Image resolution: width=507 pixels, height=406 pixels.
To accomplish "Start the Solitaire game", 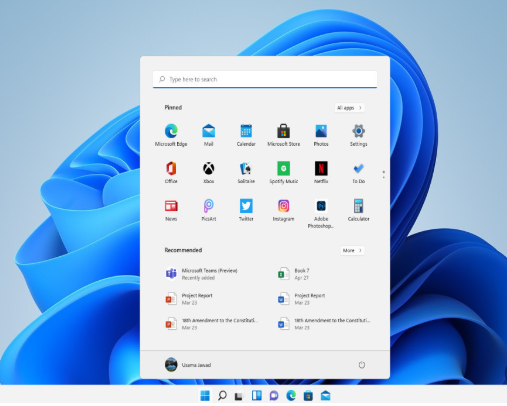I will click(x=246, y=172).
